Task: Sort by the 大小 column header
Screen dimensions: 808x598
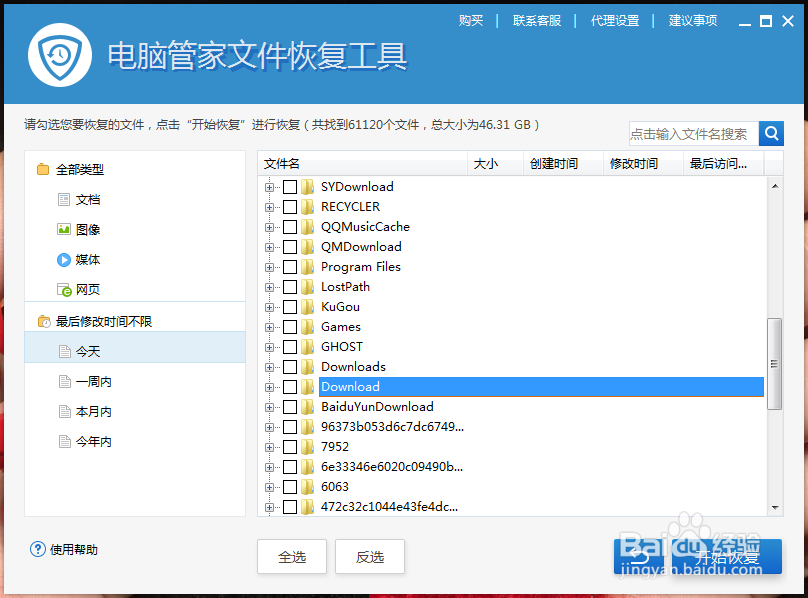Action: click(495, 164)
